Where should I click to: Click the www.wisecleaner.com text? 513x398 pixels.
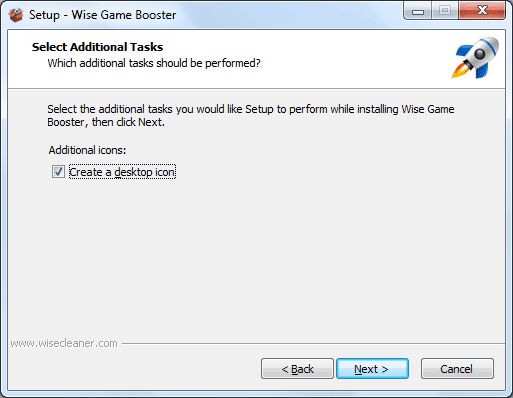[x=64, y=343]
